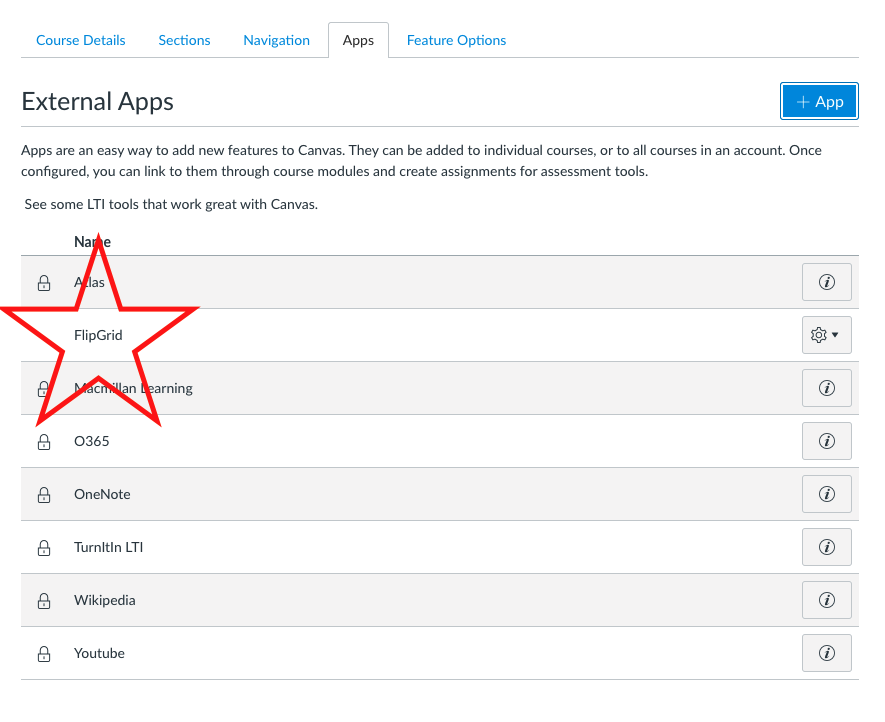This screenshot has height=722, width=885.
Task: Select the lock icon beside Wikipedia
Action: click(x=44, y=601)
